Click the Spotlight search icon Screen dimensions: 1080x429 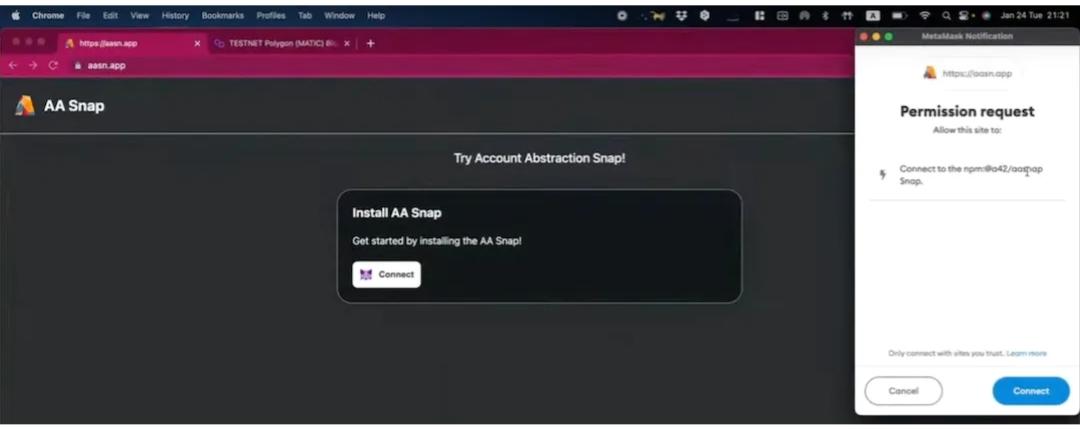pyautogui.click(x=946, y=15)
